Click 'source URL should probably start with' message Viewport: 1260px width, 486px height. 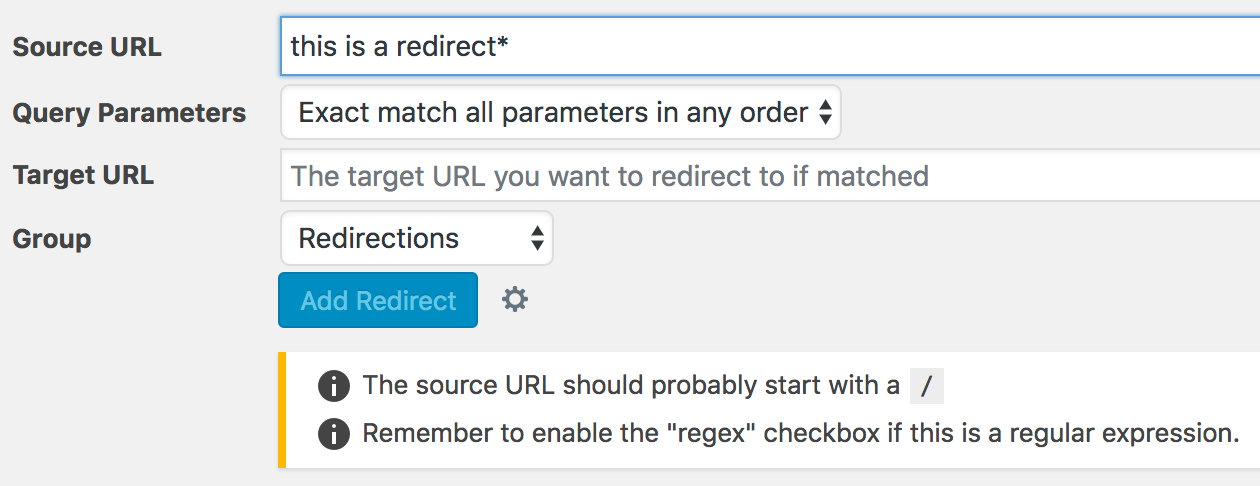click(631, 385)
